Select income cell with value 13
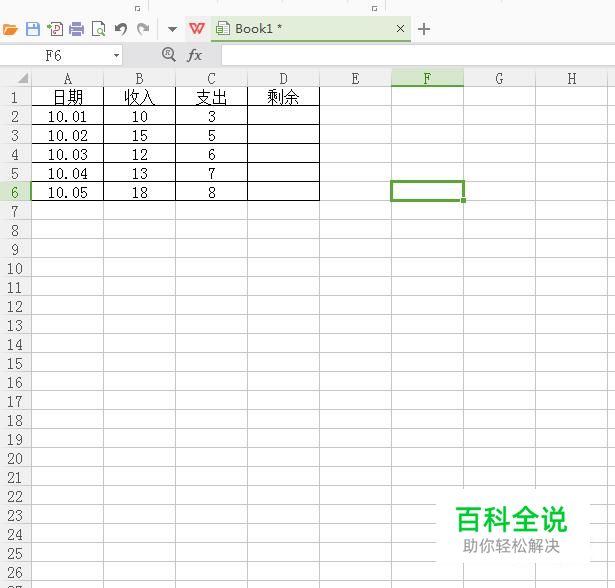The image size is (615, 588). coord(139,173)
